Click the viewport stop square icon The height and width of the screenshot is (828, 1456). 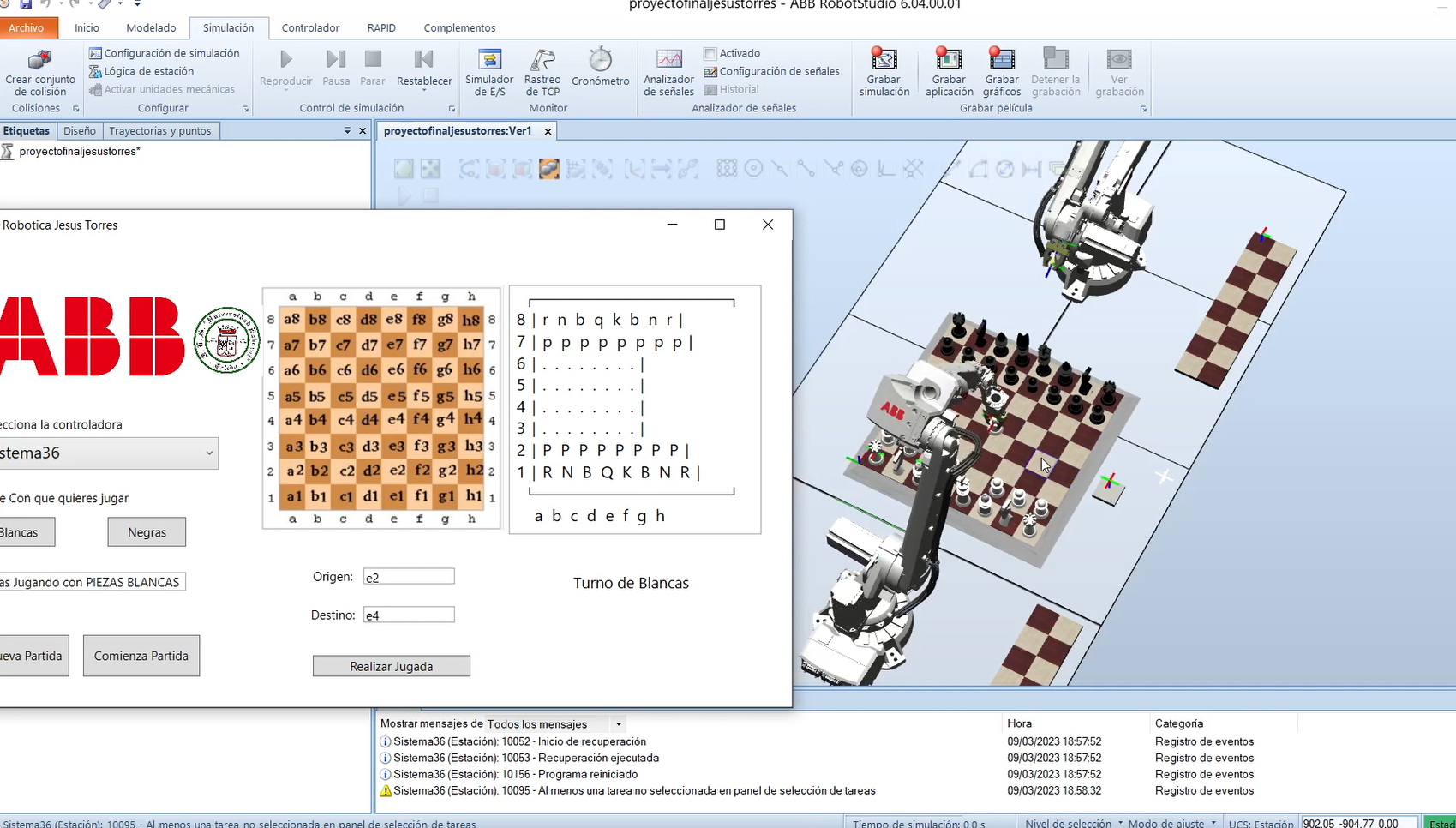point(430,196)
